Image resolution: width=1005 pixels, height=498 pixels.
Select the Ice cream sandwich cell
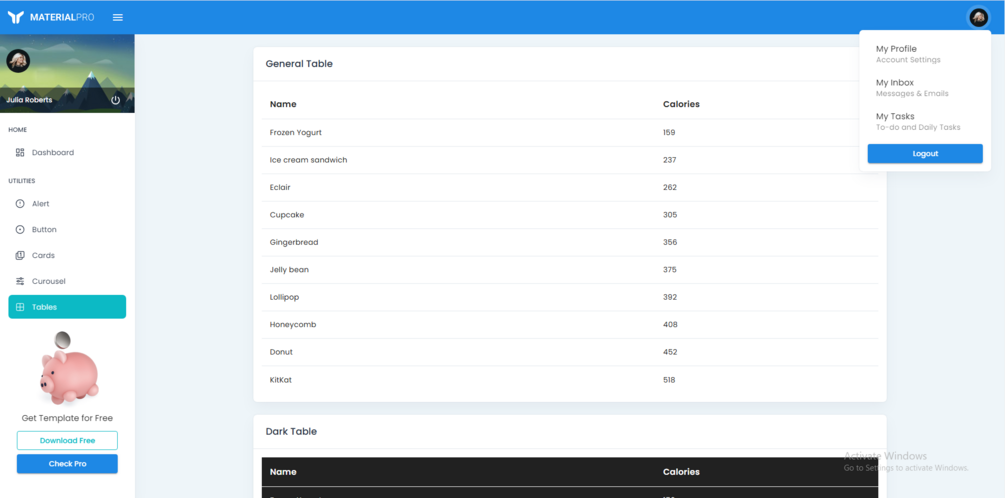309,160
